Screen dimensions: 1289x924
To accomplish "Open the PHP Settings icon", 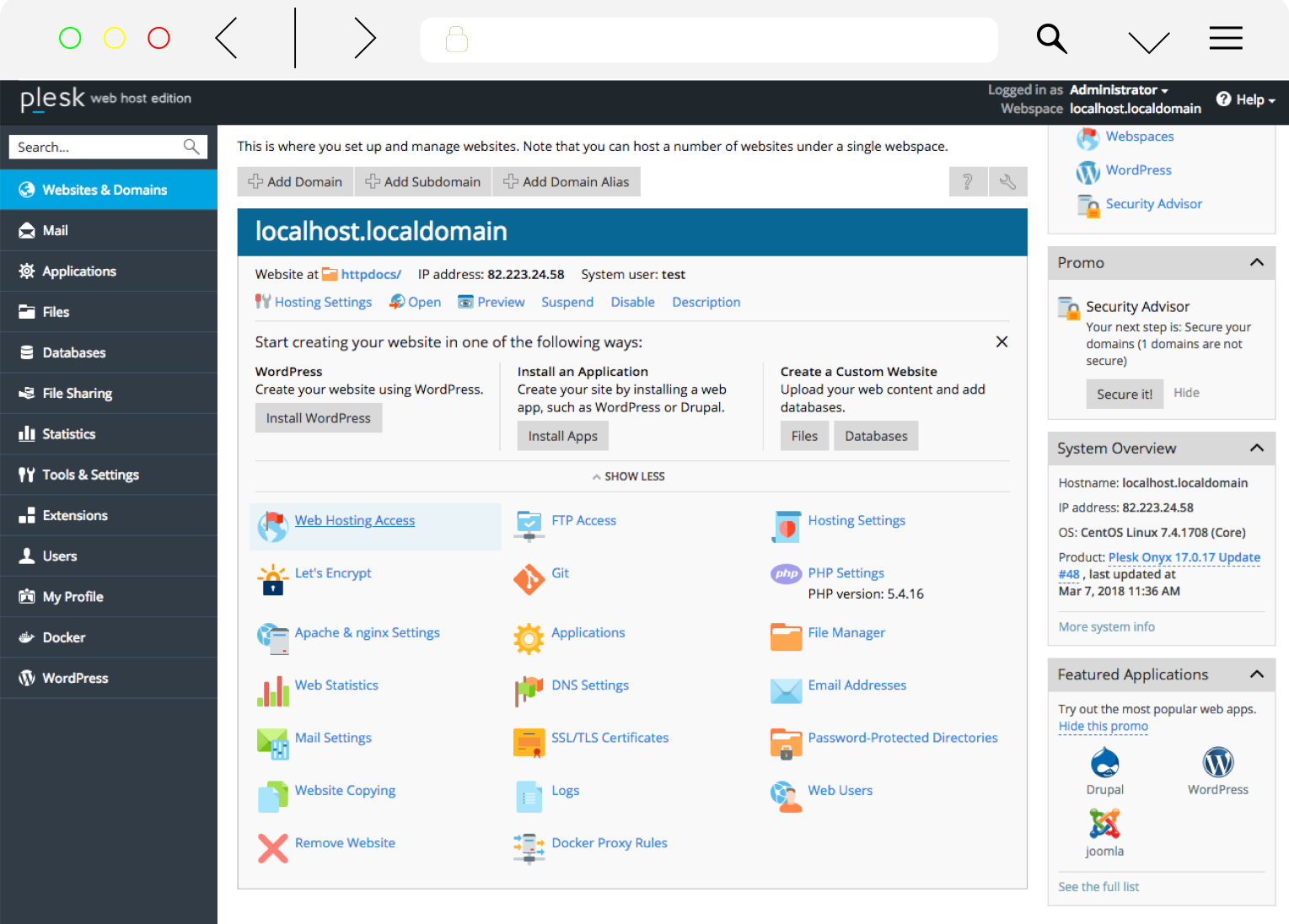I will (786, 574).
